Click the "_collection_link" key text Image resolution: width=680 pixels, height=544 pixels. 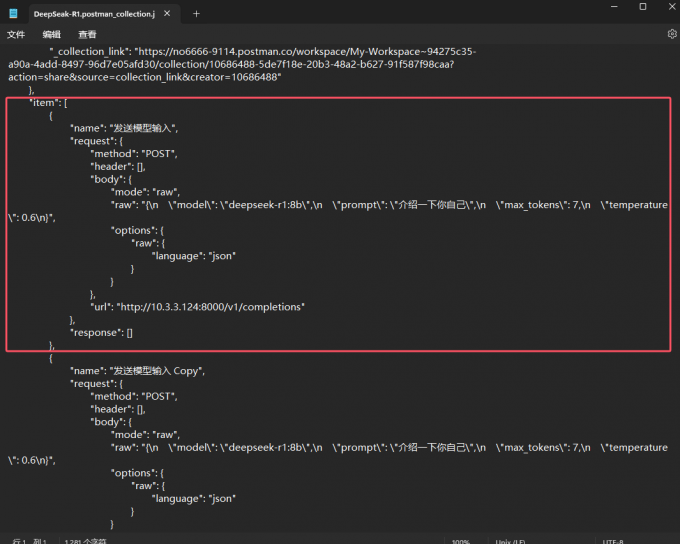click(x=90, y=52)
